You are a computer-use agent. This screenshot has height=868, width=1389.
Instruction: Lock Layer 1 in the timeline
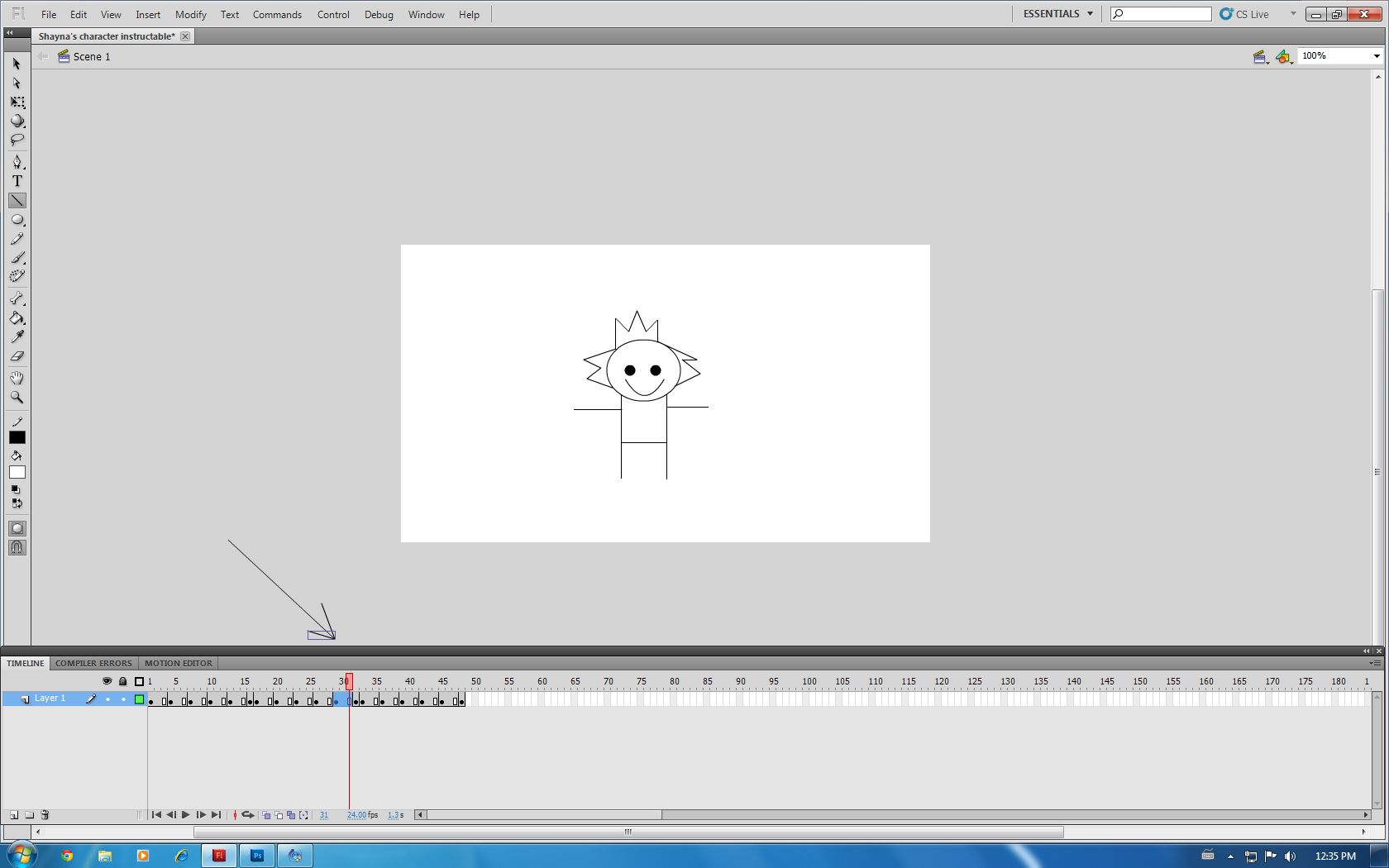tap(122, 699)
